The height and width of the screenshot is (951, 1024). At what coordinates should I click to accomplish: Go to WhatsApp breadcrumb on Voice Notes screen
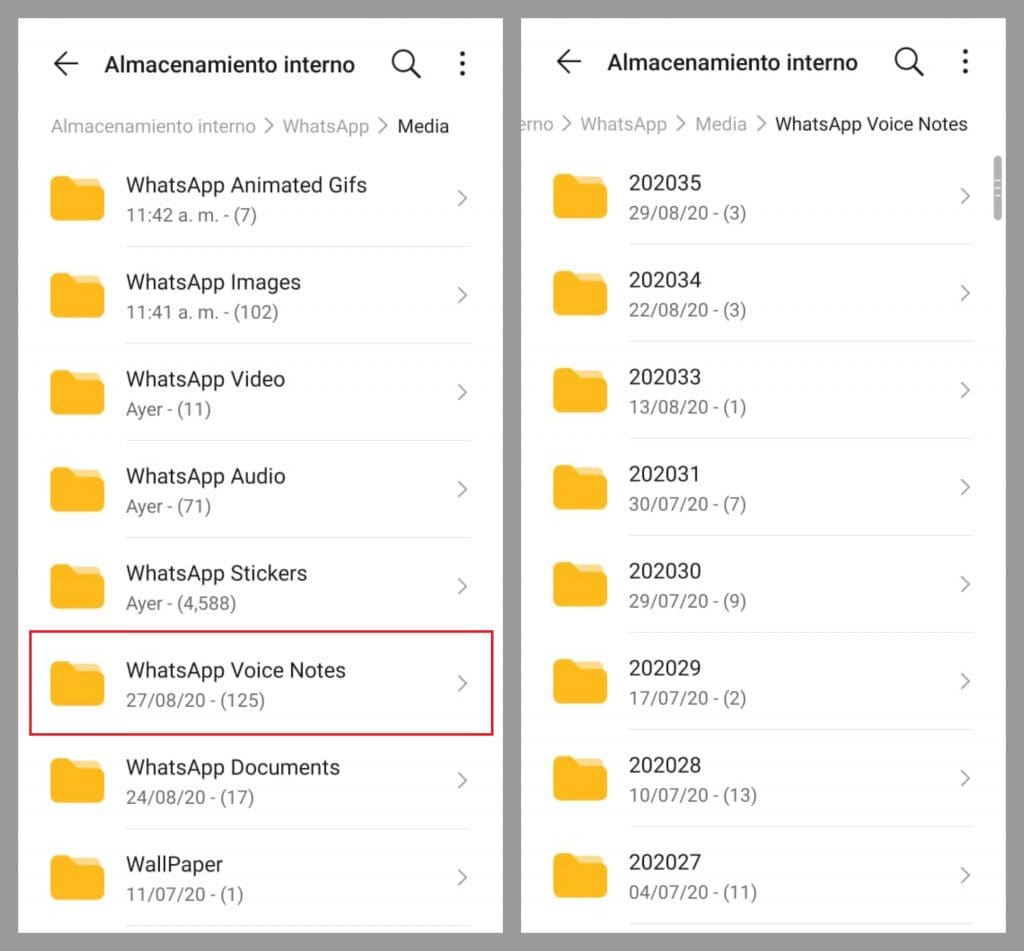[624, 124]
